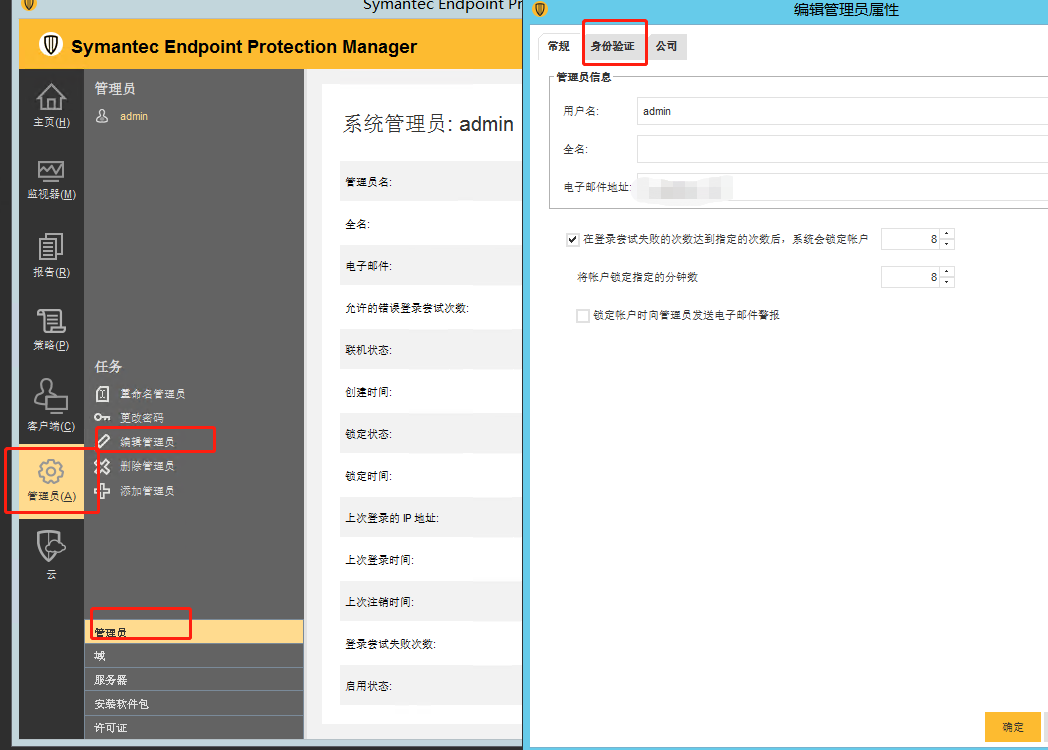Open the 报告(R) reports section
Image resolution: width=1048 pixels, height=750 pixels.
(x=51, y=255)
